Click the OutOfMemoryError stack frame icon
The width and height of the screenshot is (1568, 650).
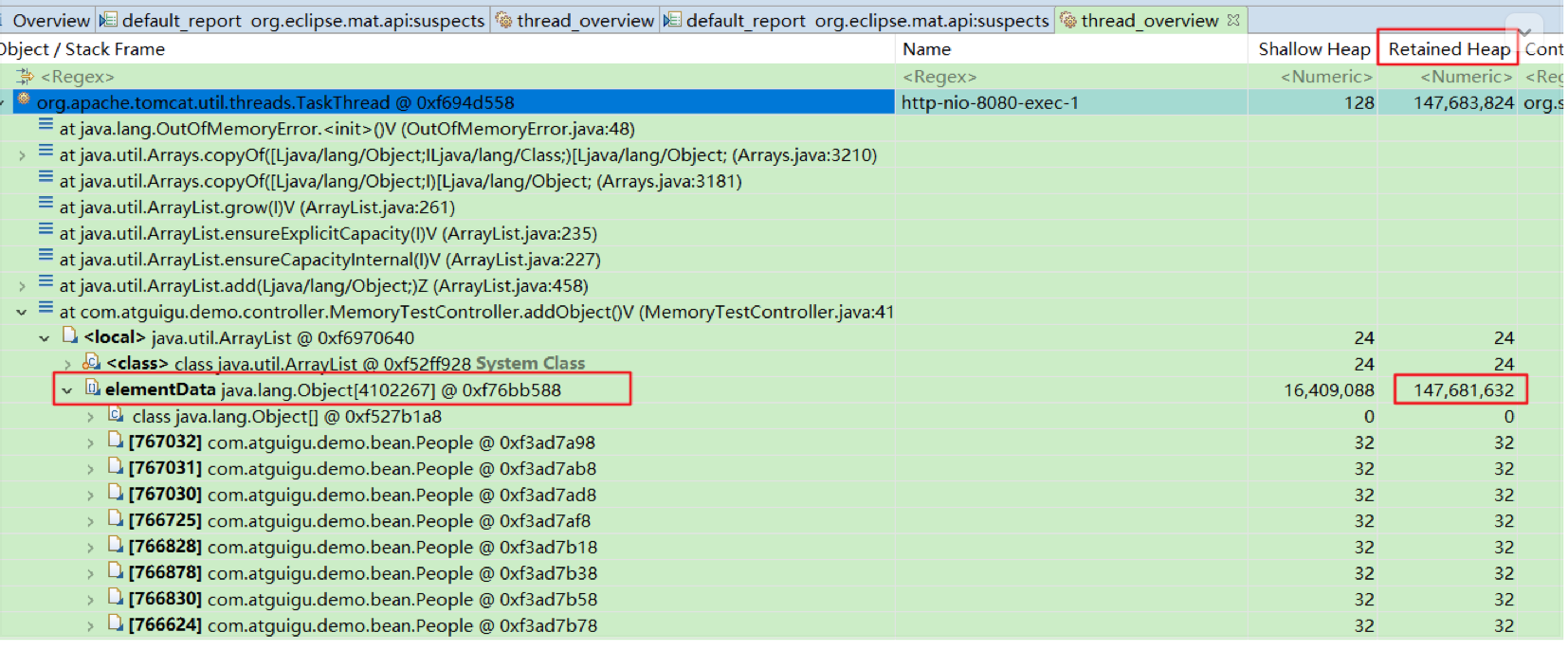(46, 126)
